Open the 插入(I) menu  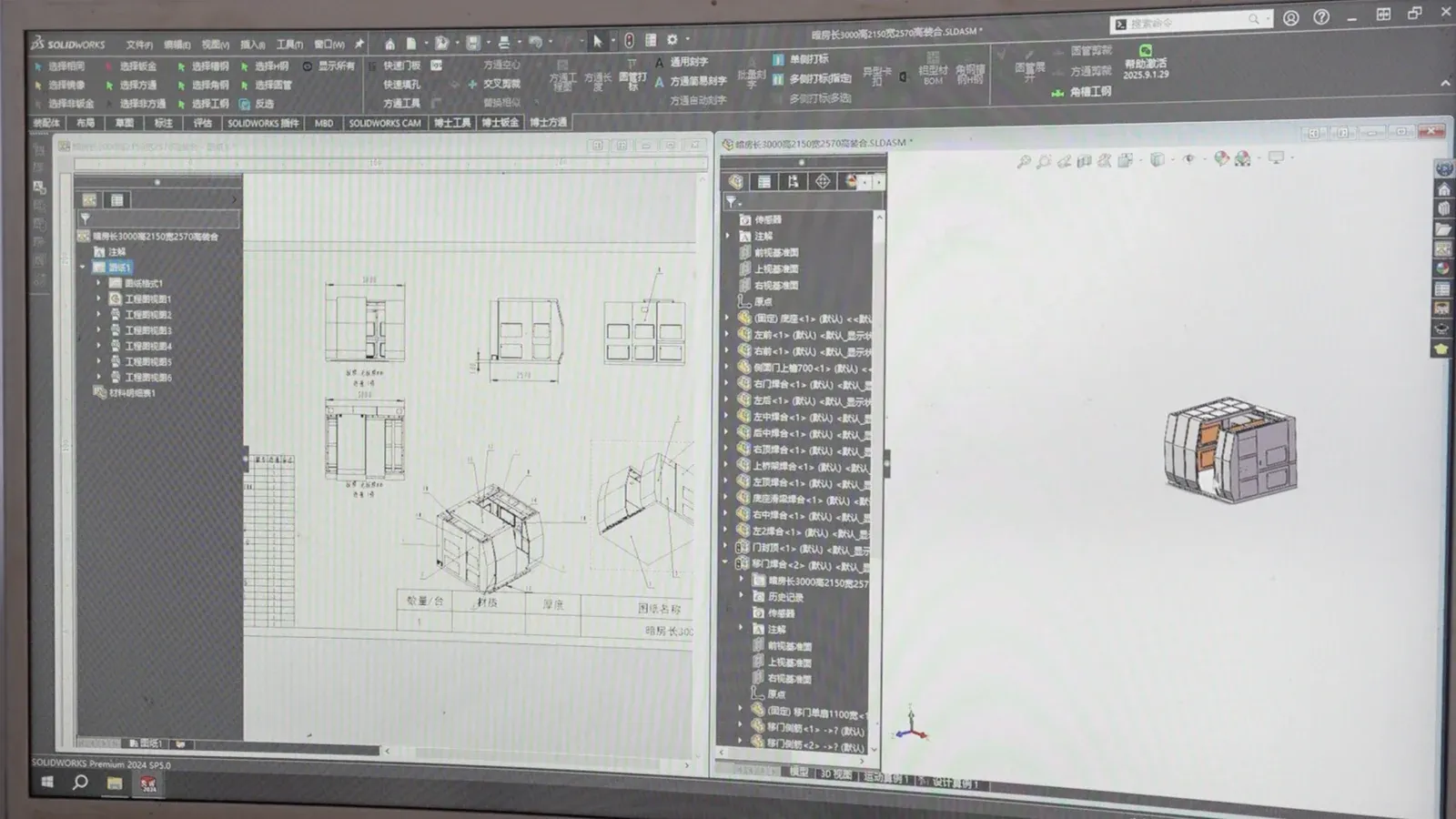click(x=253, y=45)
